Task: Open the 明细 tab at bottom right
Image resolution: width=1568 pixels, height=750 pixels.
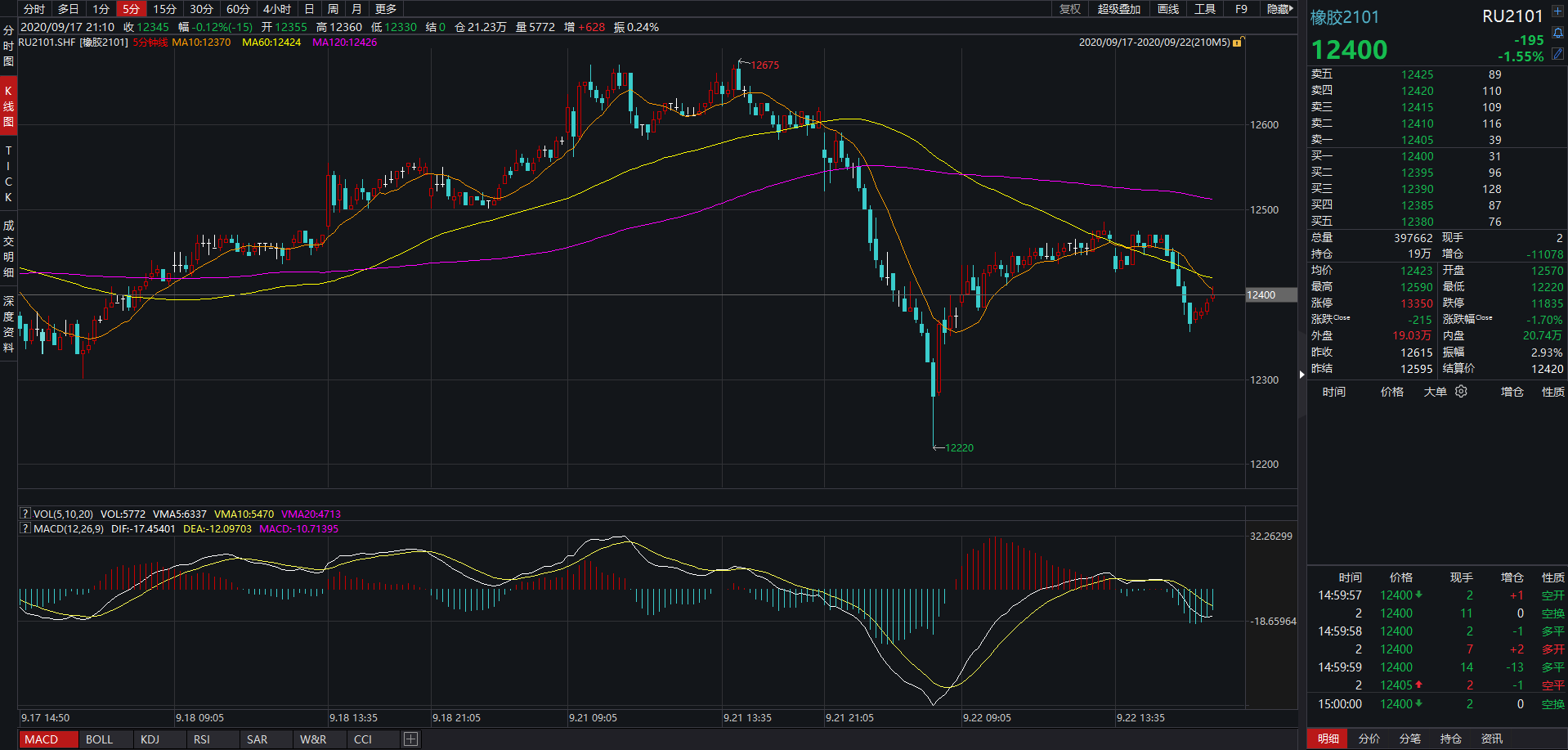Action: [x=1328, y=739]
